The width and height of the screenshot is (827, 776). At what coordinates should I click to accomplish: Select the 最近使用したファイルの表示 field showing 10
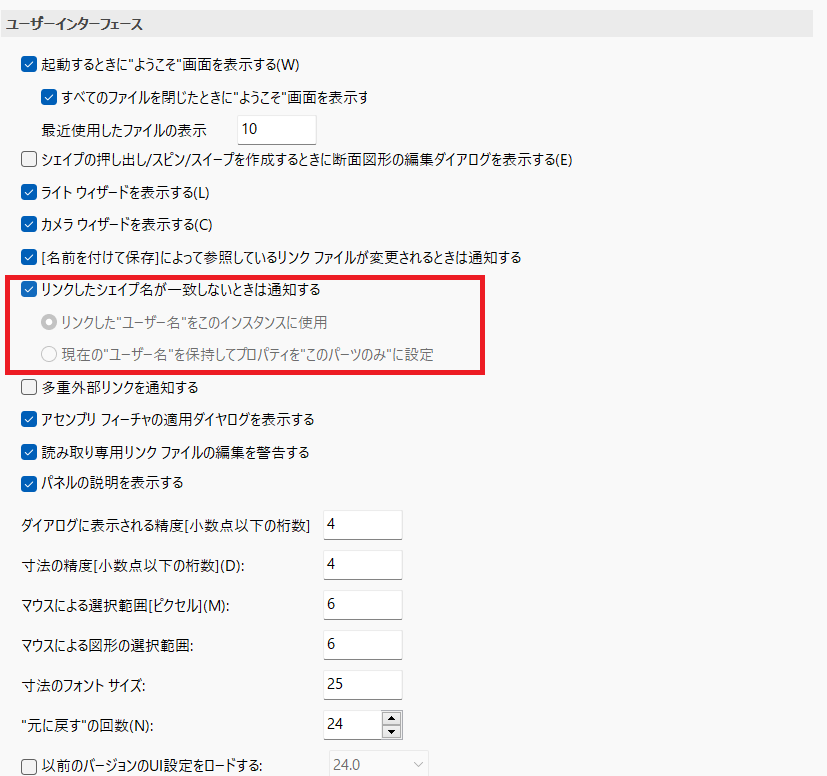point(276,129)
